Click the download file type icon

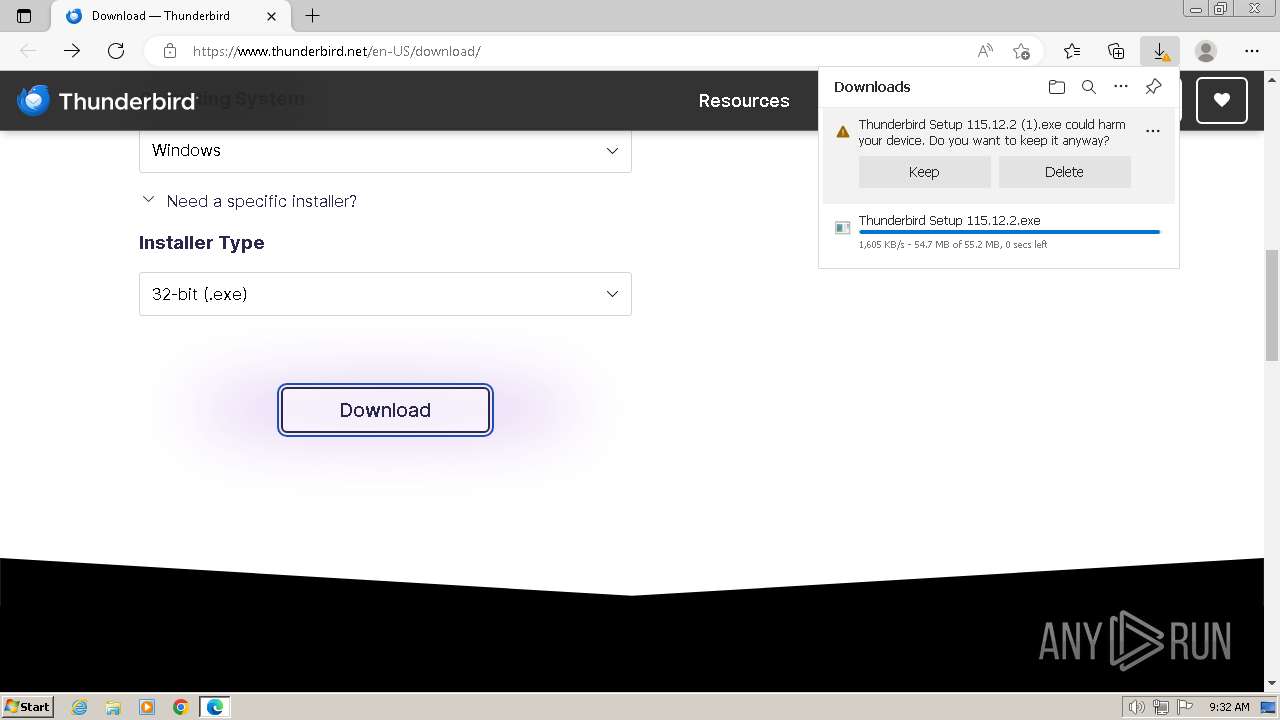842,228
